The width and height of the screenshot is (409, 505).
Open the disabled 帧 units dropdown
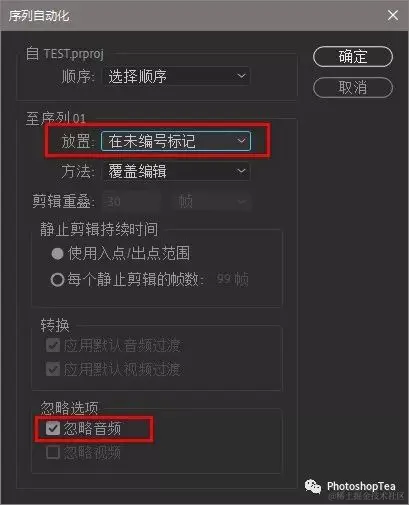211,201
